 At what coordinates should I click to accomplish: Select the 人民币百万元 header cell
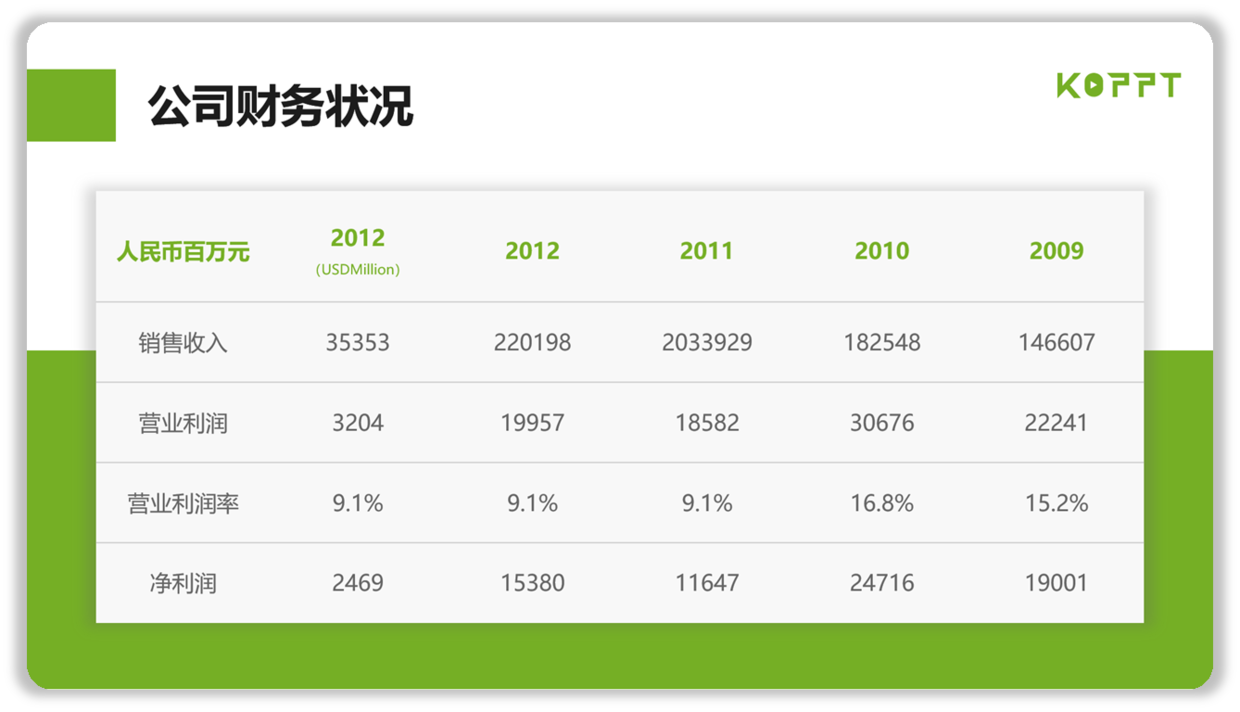pyautogui.click(x=183, y=251)
